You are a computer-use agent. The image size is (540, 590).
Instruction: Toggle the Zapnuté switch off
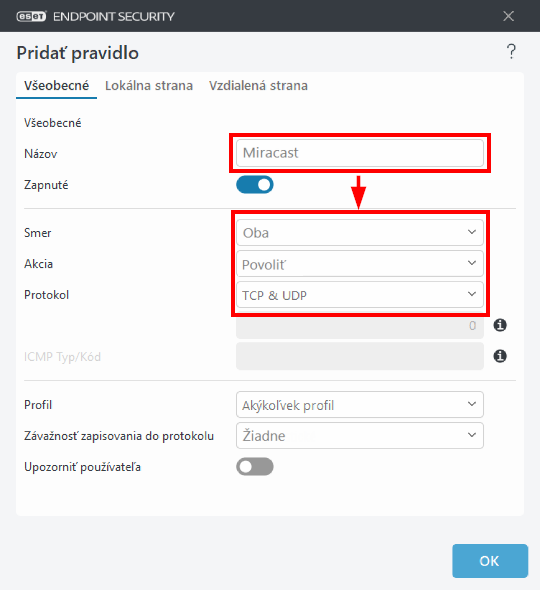click(x=255, y=185)
